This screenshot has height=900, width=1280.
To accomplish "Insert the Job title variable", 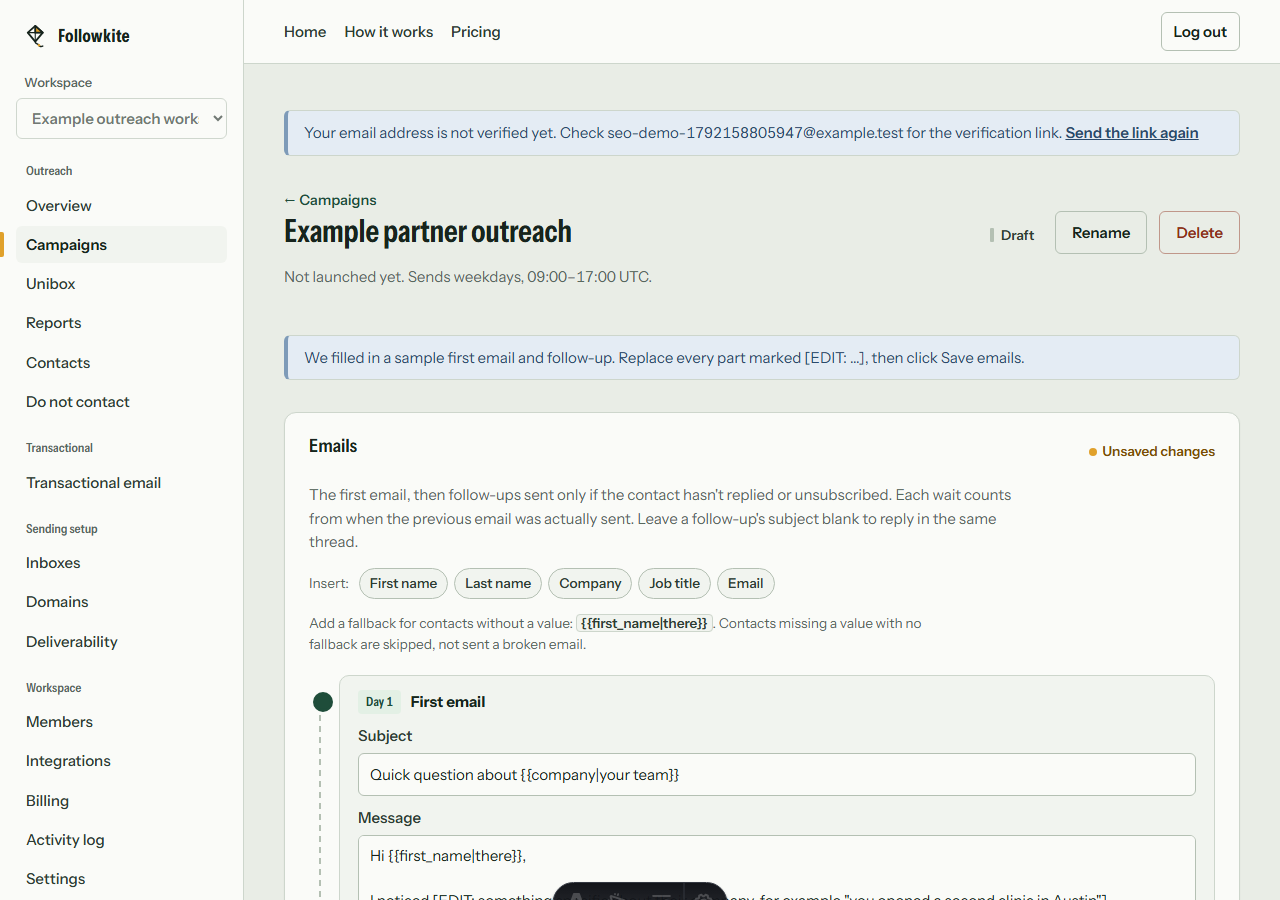I will click(x=675, y=584).
